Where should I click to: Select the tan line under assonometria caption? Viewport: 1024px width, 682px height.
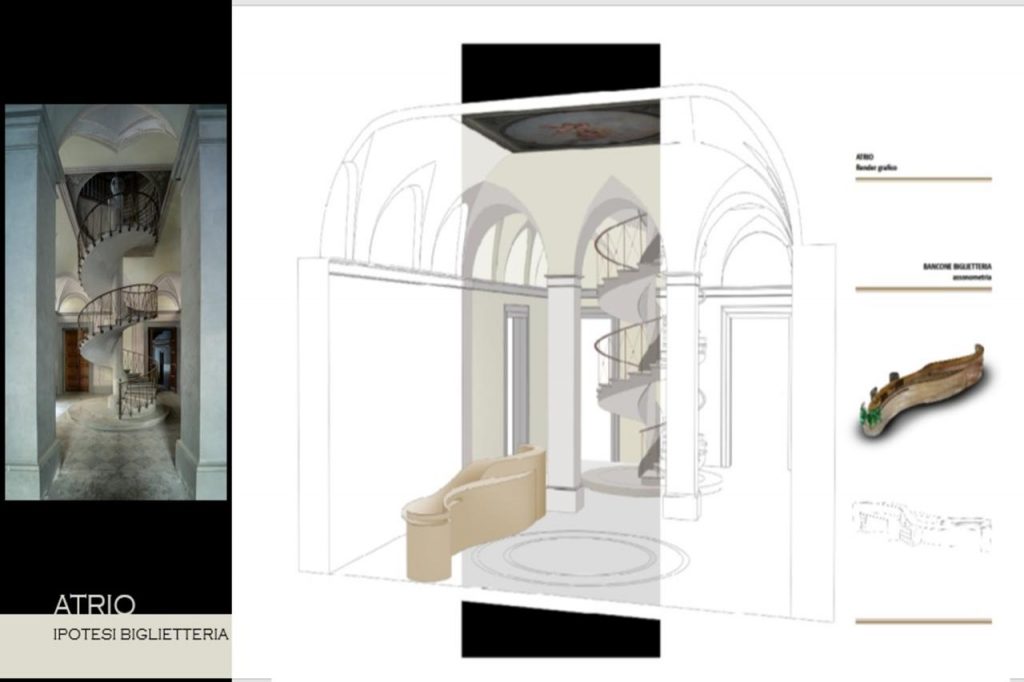pos(922,289)
